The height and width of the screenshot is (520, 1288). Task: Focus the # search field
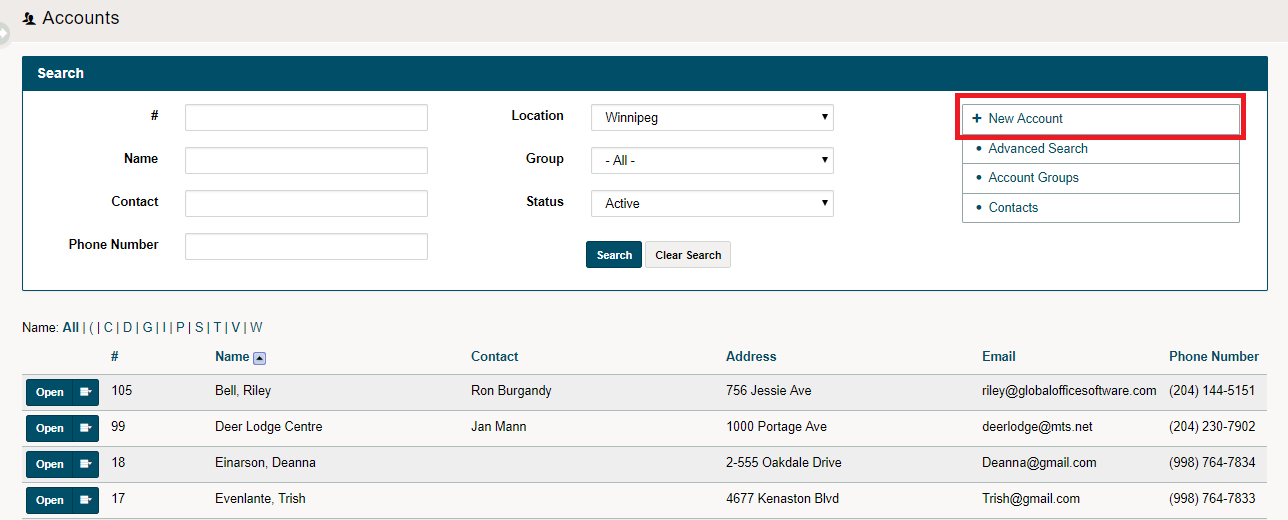point(306,118)
